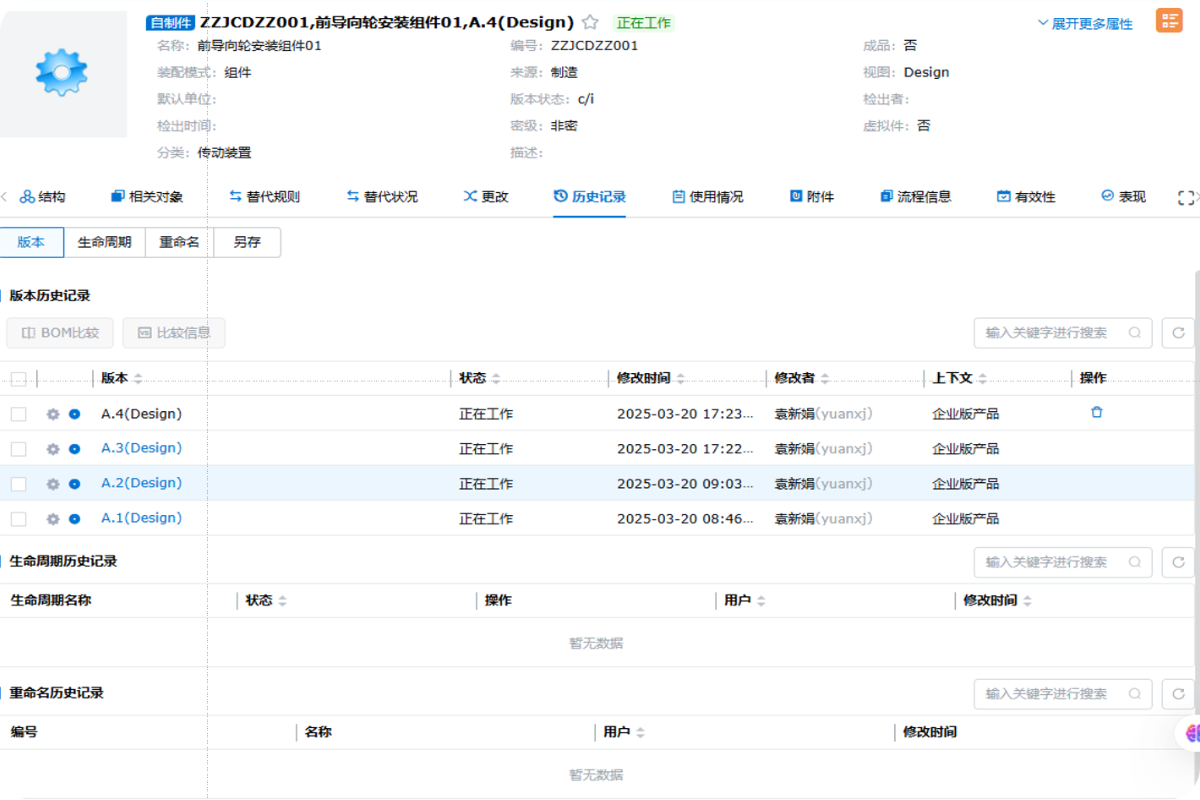Click the refresh icon for 重命名历史记录
Image resolution: width=1200 pixels, height=800 pixels.
point(1178,694)
